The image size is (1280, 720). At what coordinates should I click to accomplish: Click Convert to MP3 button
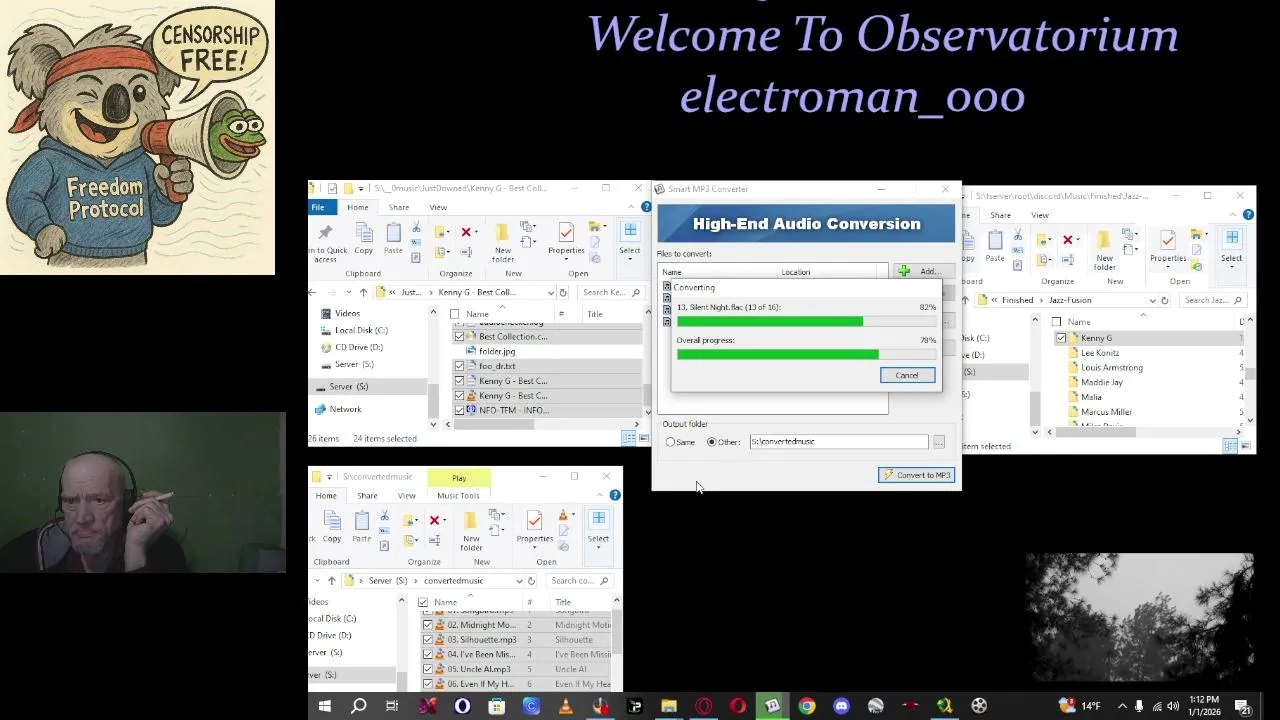(x=916, y=475)
